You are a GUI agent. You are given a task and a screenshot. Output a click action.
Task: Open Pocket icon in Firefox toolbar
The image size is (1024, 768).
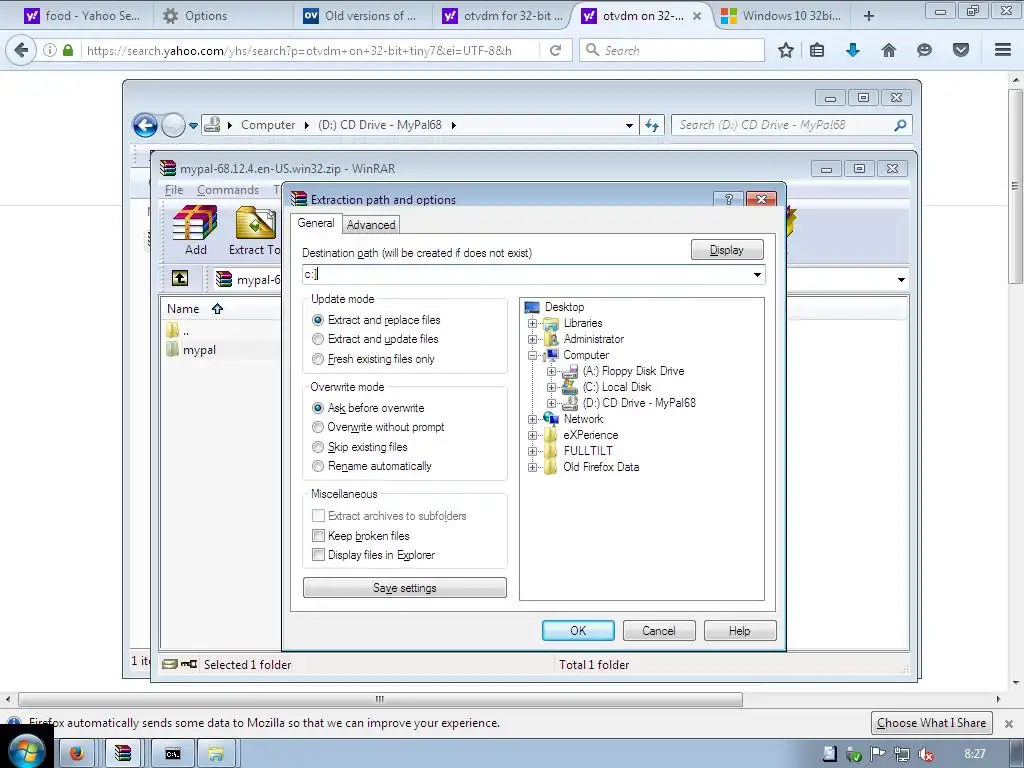click(x=961, y=50)
